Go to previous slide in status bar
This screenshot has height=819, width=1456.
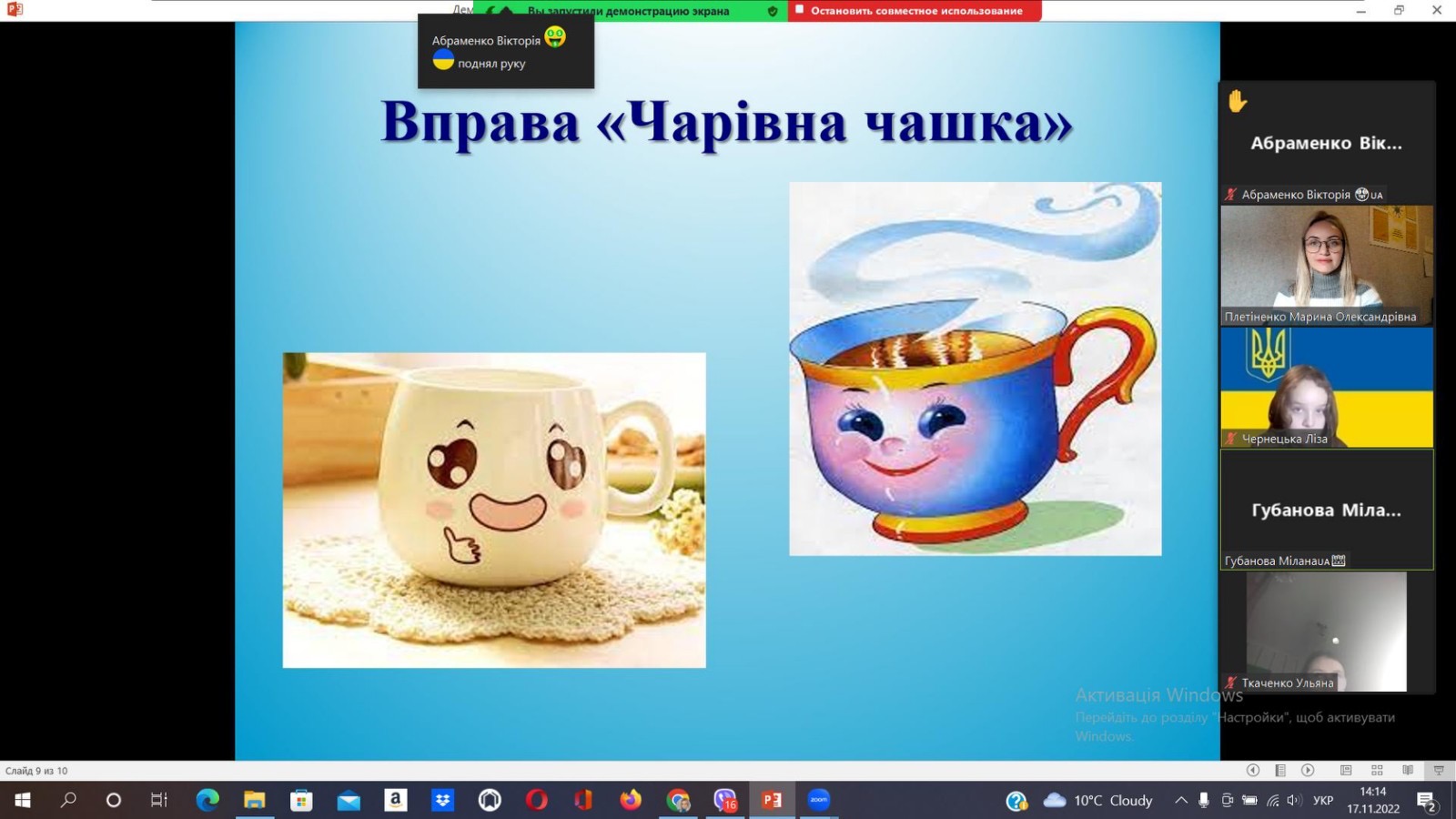[x=1253, y=771]
